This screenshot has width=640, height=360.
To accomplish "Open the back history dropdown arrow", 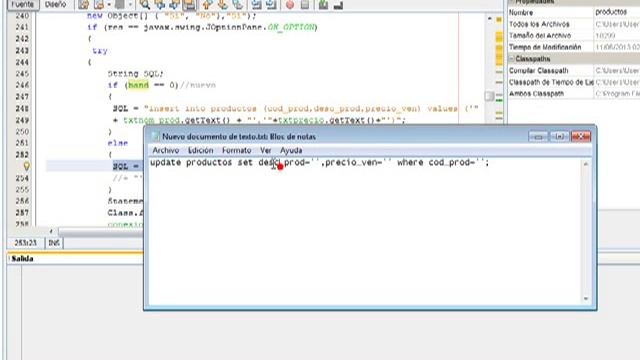I will [109, 5].
